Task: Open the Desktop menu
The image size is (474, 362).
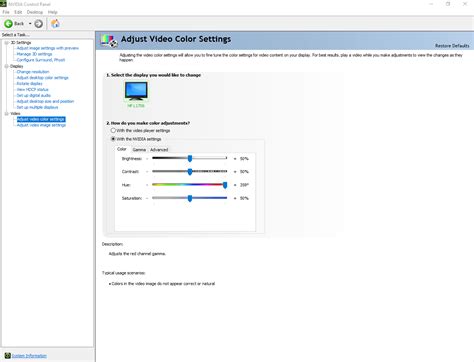Action: (35, 12)
